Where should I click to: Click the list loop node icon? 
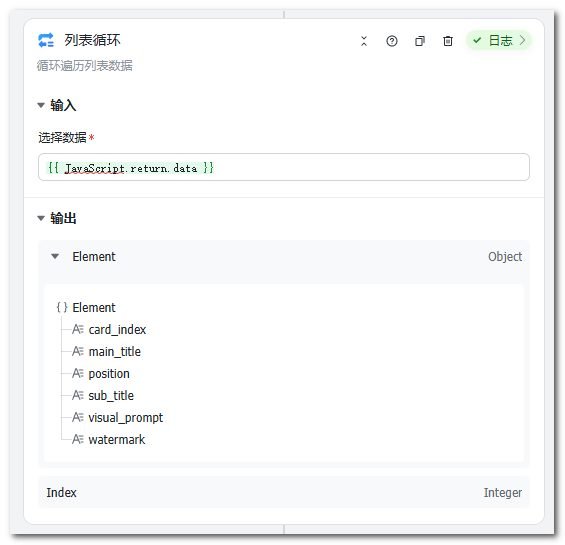click(46, 40)
